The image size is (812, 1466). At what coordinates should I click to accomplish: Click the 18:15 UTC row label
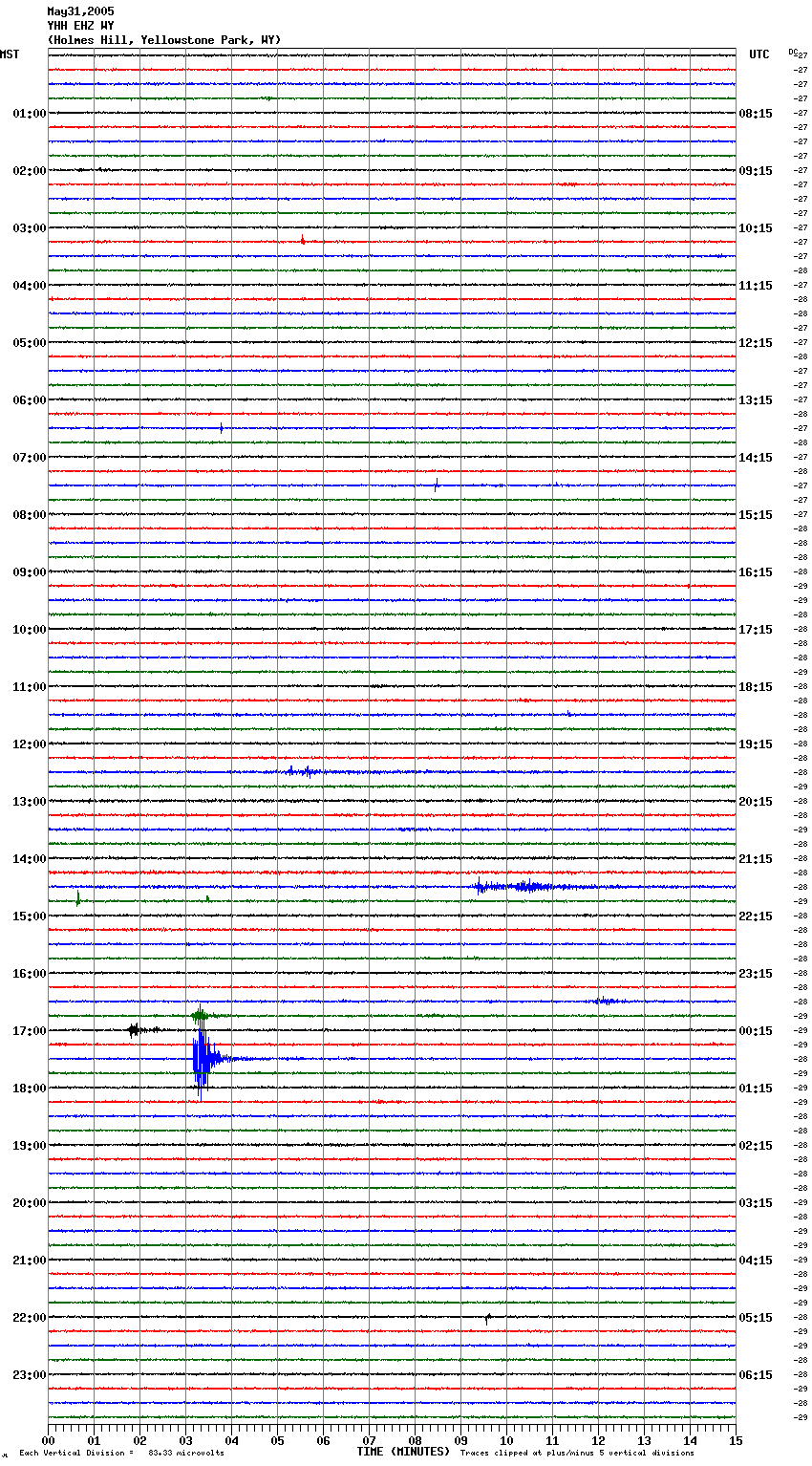pyautogui.click(x=756, y=687)
